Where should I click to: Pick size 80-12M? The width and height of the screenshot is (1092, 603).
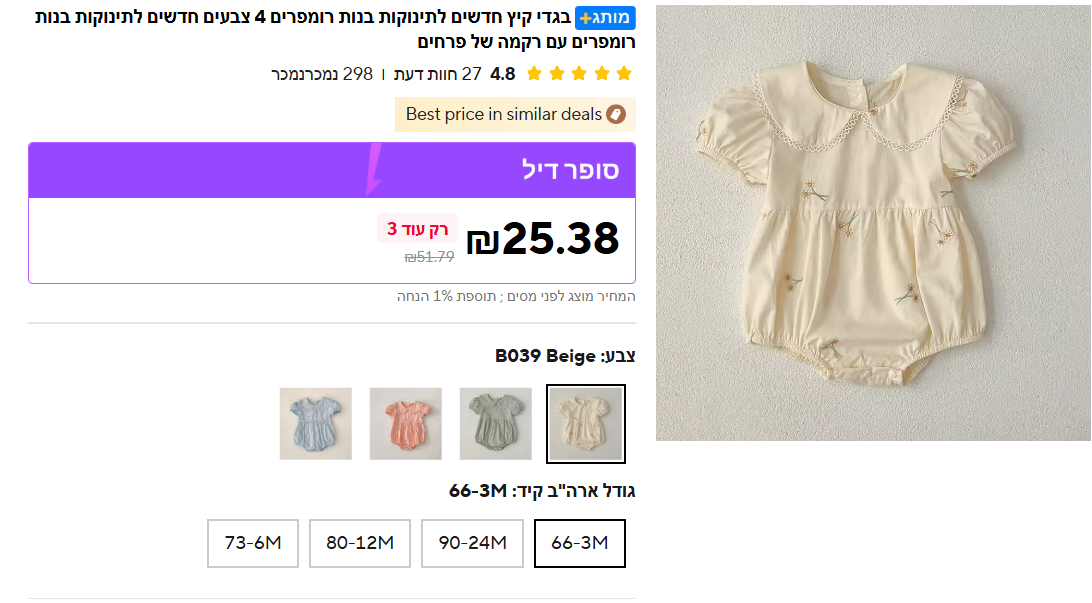360,543
